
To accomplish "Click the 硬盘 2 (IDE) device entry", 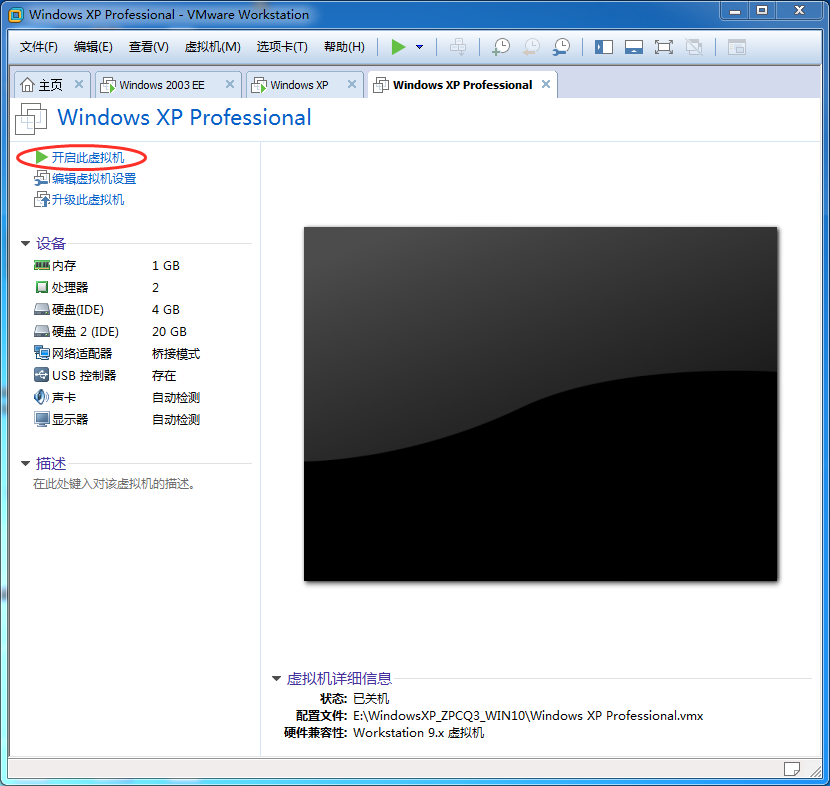I will (85, 332).
